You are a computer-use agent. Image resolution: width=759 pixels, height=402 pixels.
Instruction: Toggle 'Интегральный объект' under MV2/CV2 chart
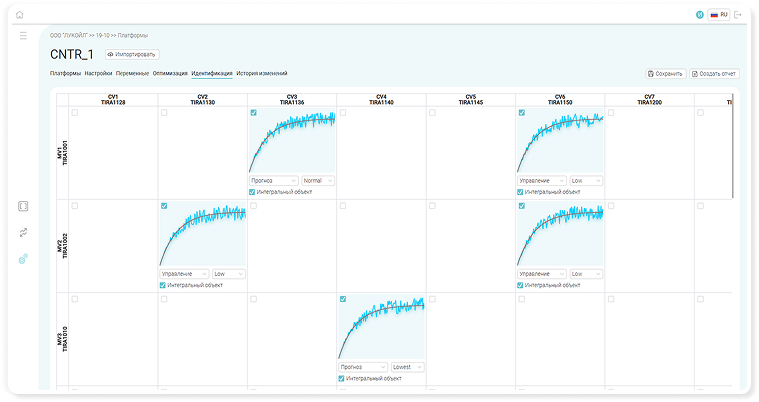click(163, 284)
